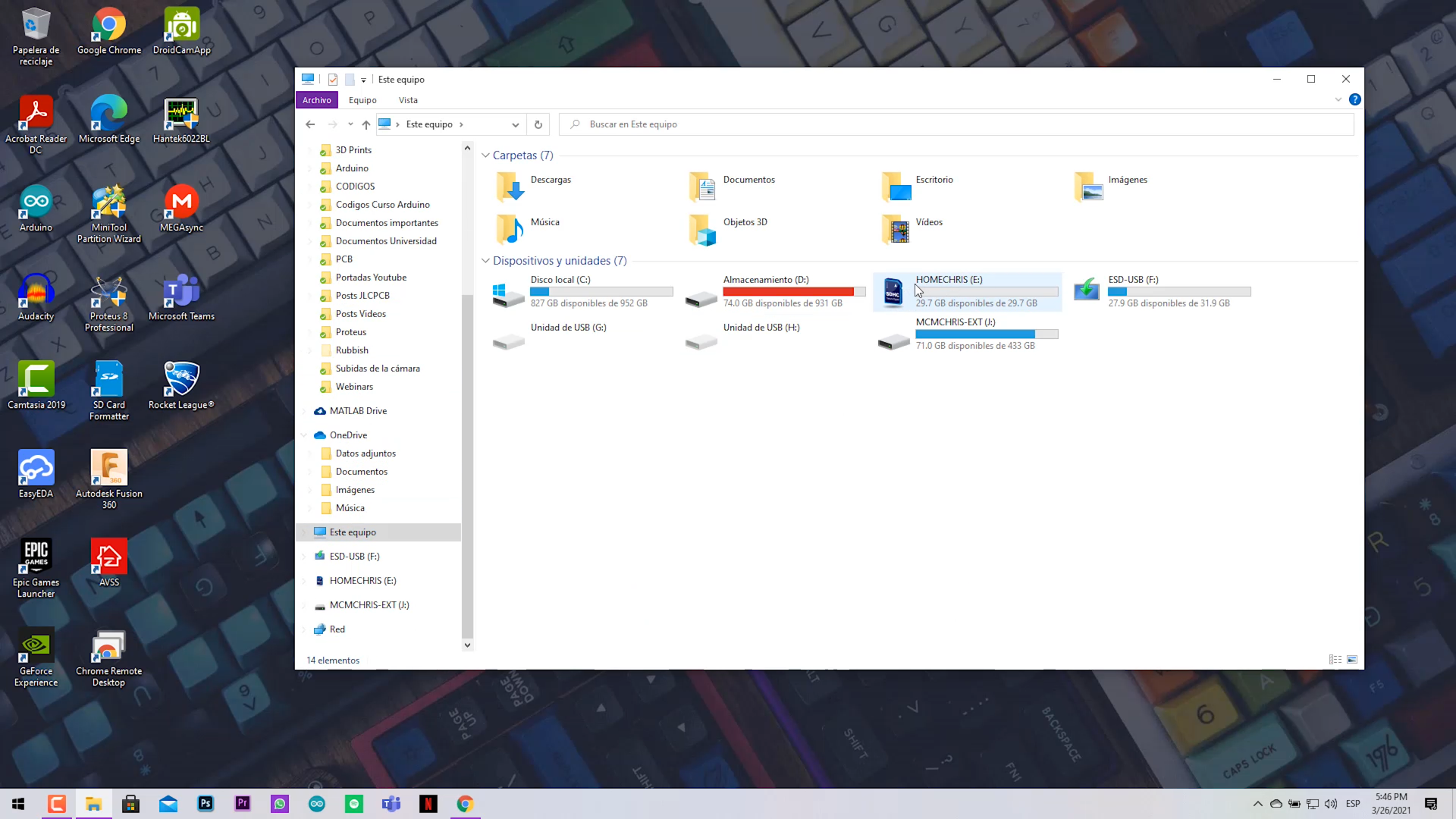Select HOMECHRIS drive in sidebar

(x=363, y=580)
